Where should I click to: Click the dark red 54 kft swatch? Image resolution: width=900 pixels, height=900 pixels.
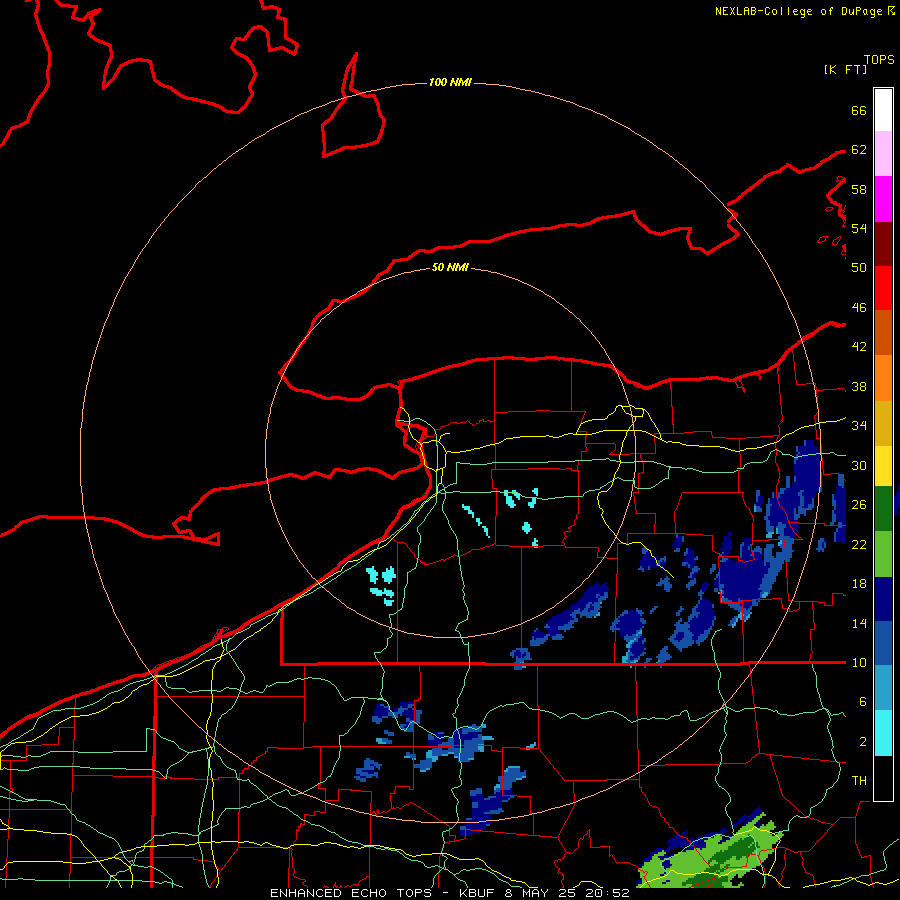pyautogui.click(x=883, y=244)
